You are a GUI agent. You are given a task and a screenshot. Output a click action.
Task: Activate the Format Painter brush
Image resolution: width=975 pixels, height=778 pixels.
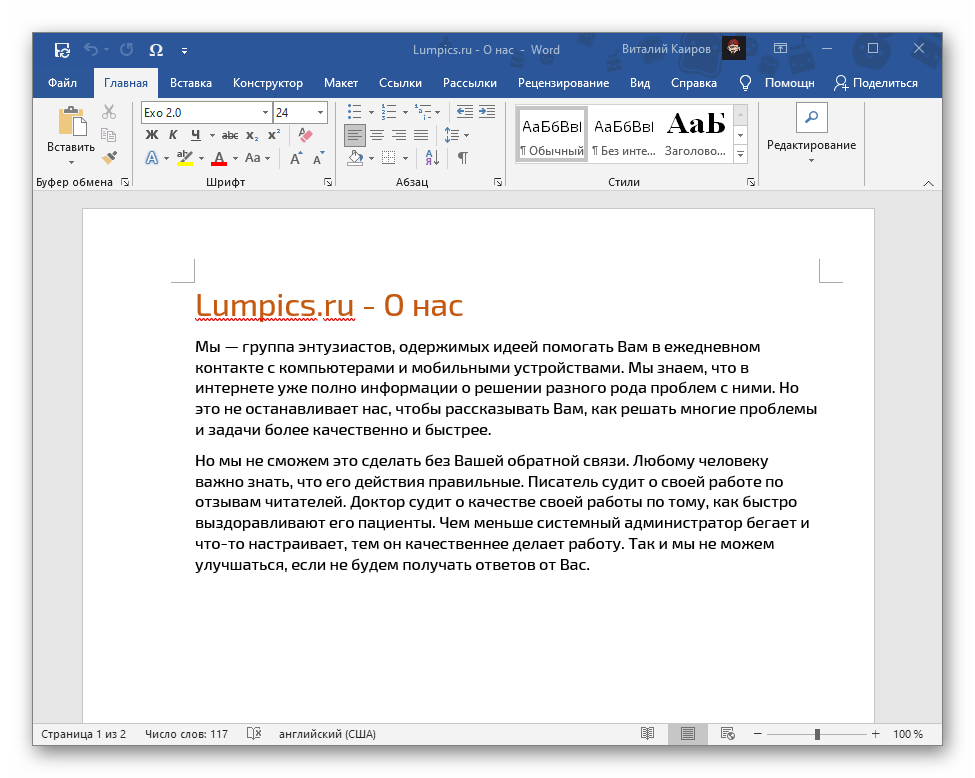point(109,157)
